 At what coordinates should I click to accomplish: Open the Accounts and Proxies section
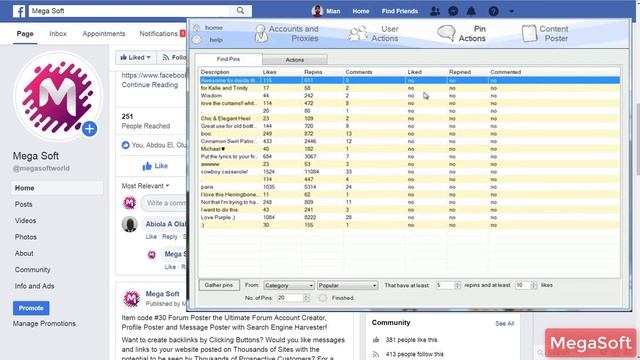(287, 33)
